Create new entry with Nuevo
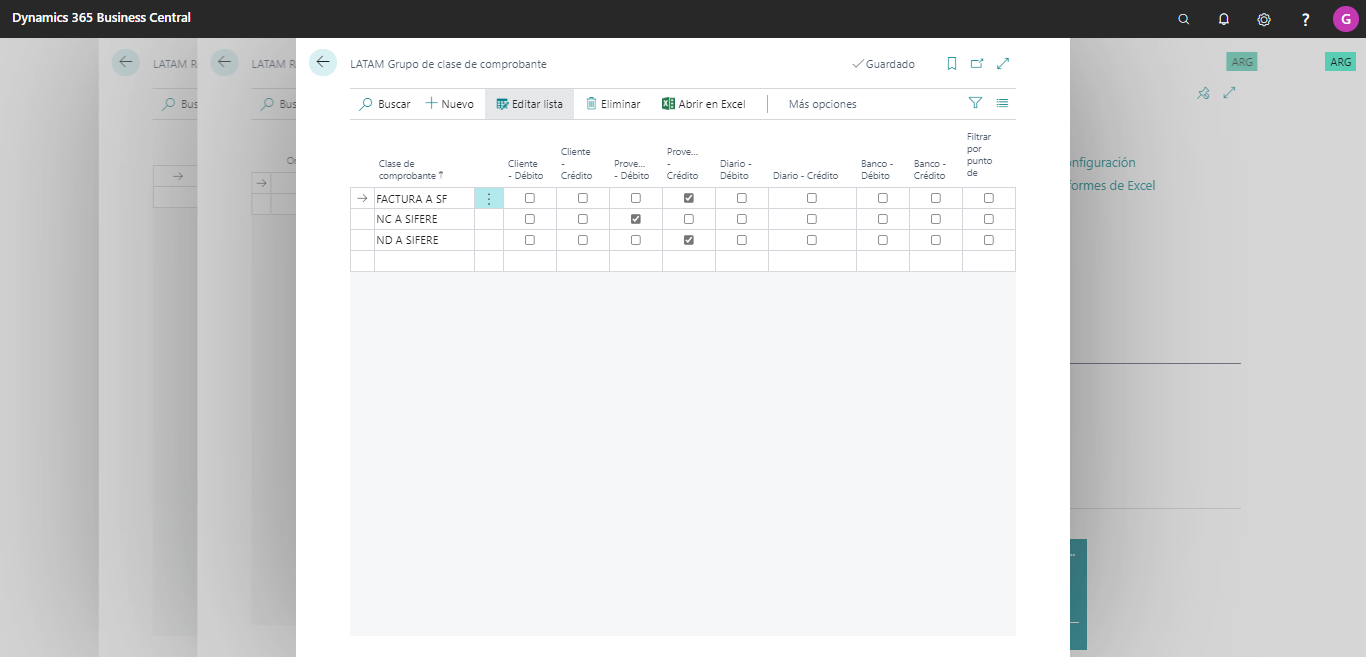This screenshot has width=1366, height=657. coord(450,104)
